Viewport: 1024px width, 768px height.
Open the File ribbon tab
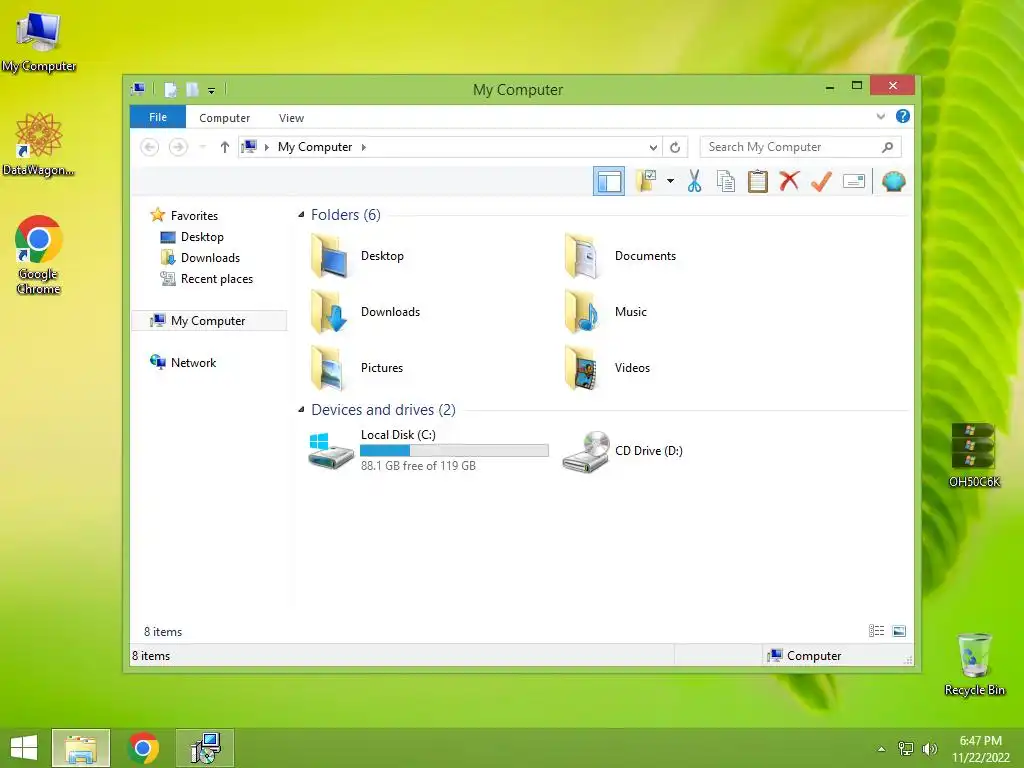coord(158,117)
